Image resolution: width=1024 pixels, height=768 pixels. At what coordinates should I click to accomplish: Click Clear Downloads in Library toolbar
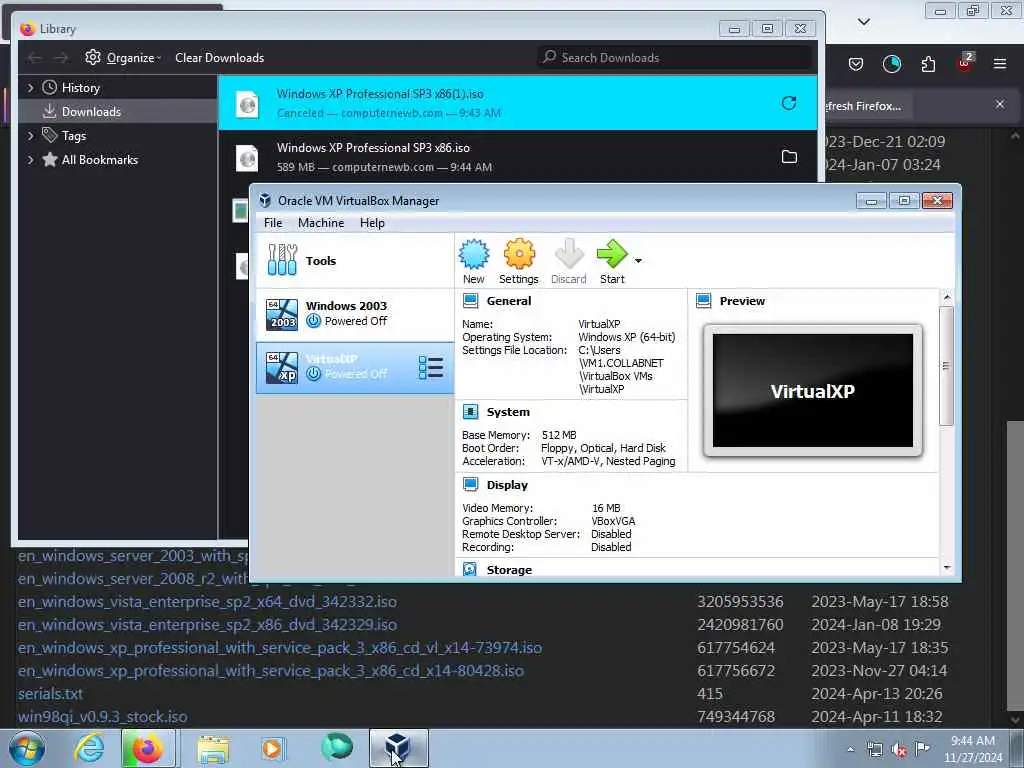(x=219, y=57)
